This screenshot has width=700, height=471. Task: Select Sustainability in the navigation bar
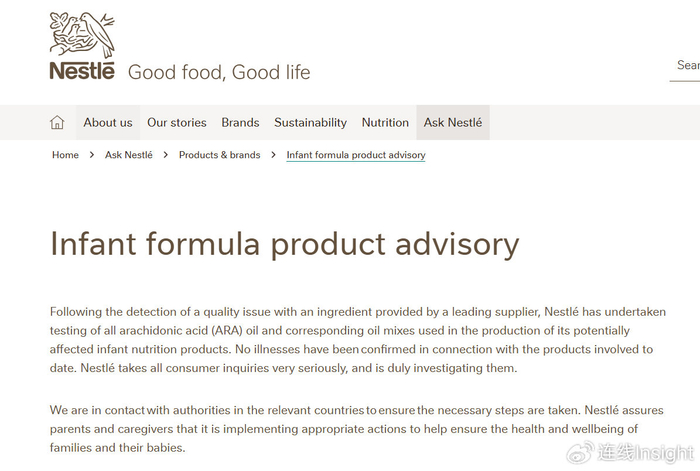tap(310, 123)
